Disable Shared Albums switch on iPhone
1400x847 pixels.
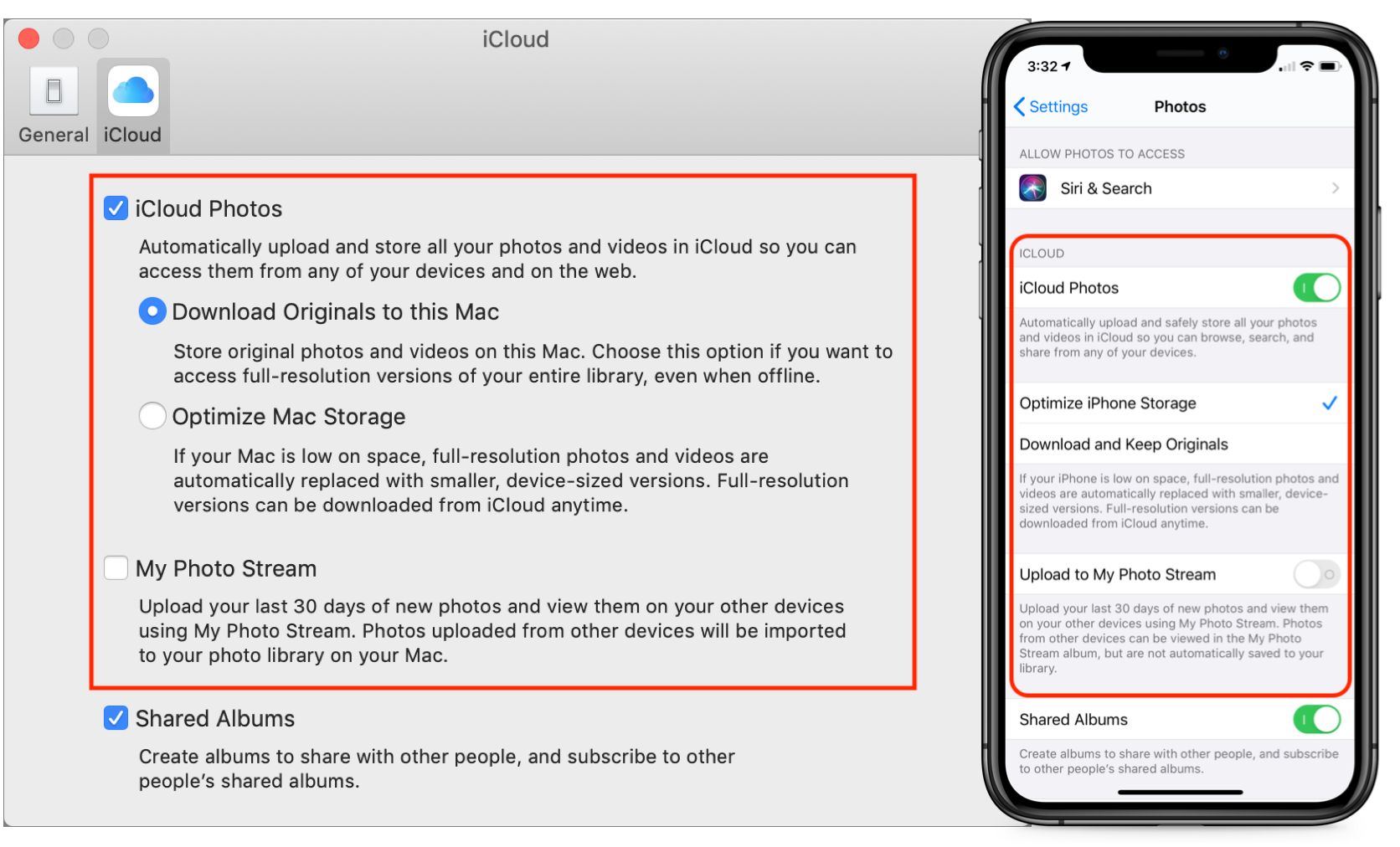point(1316,719)
